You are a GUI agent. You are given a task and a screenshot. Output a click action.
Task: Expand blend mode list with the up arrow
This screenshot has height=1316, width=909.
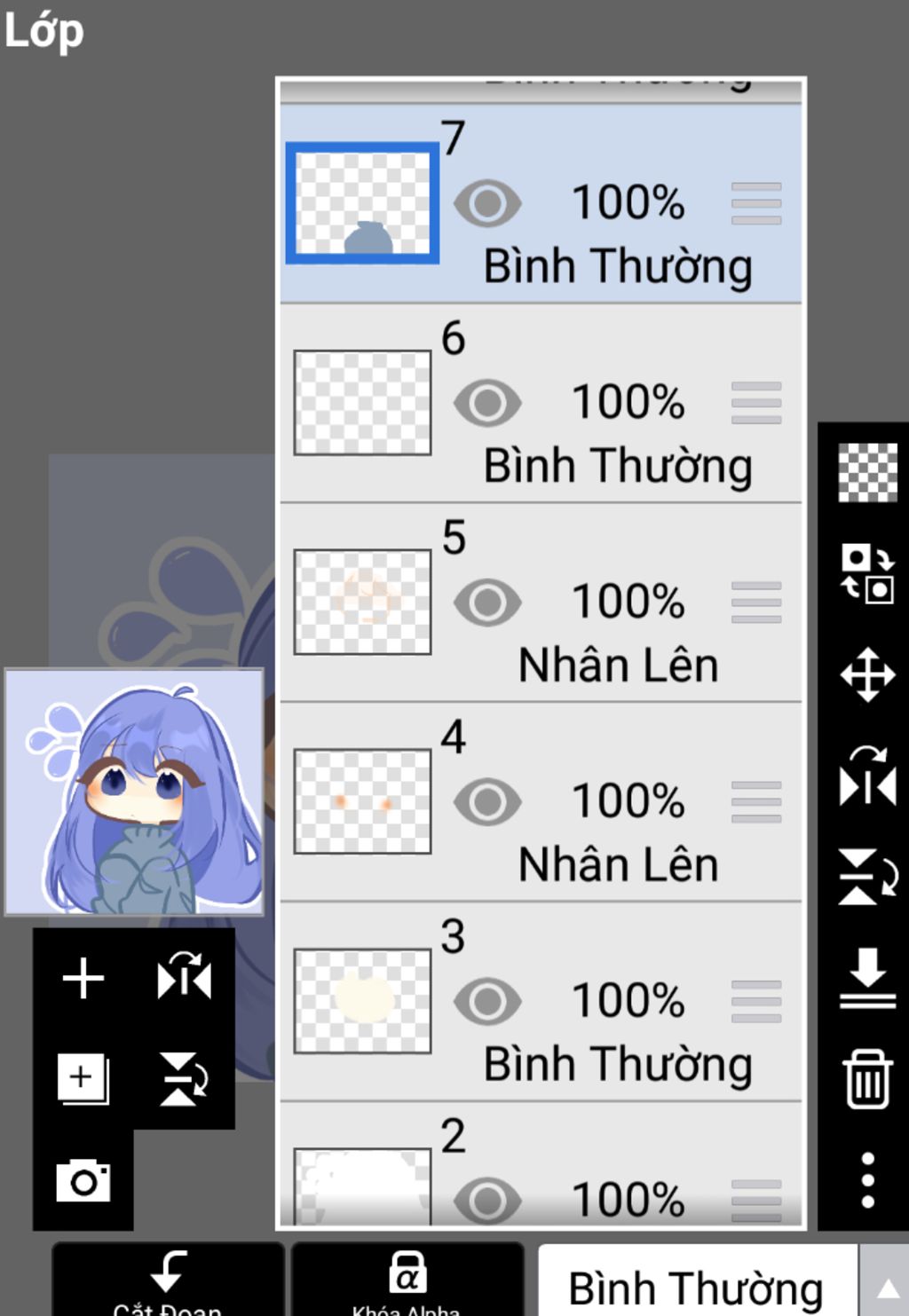point(886,1287)
